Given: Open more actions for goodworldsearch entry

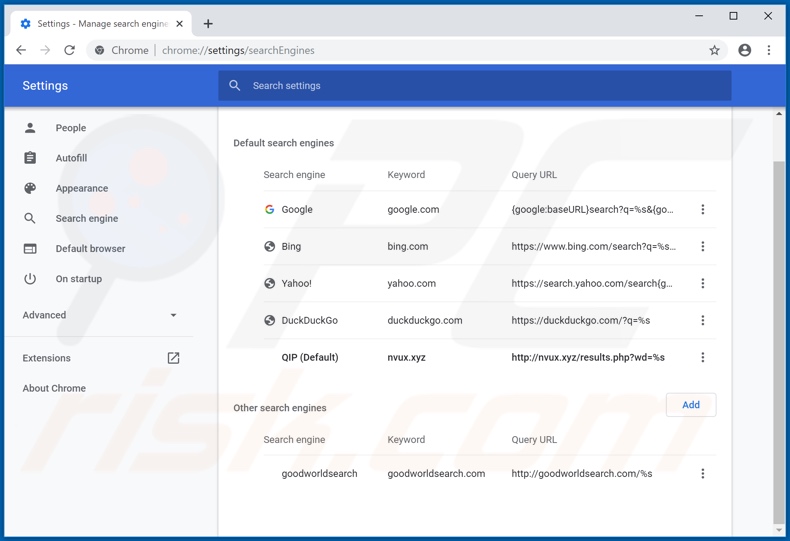Looking at the screenshot, I should click(702, 474).
